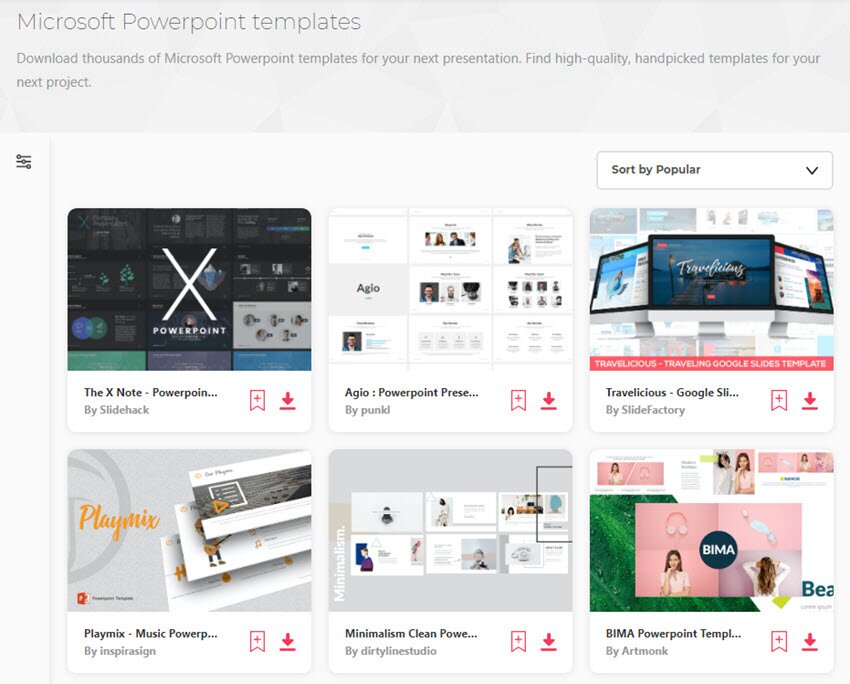Open The X Note preview thumbnail
The image size is (850, 684).
click(x=189, y=289)
